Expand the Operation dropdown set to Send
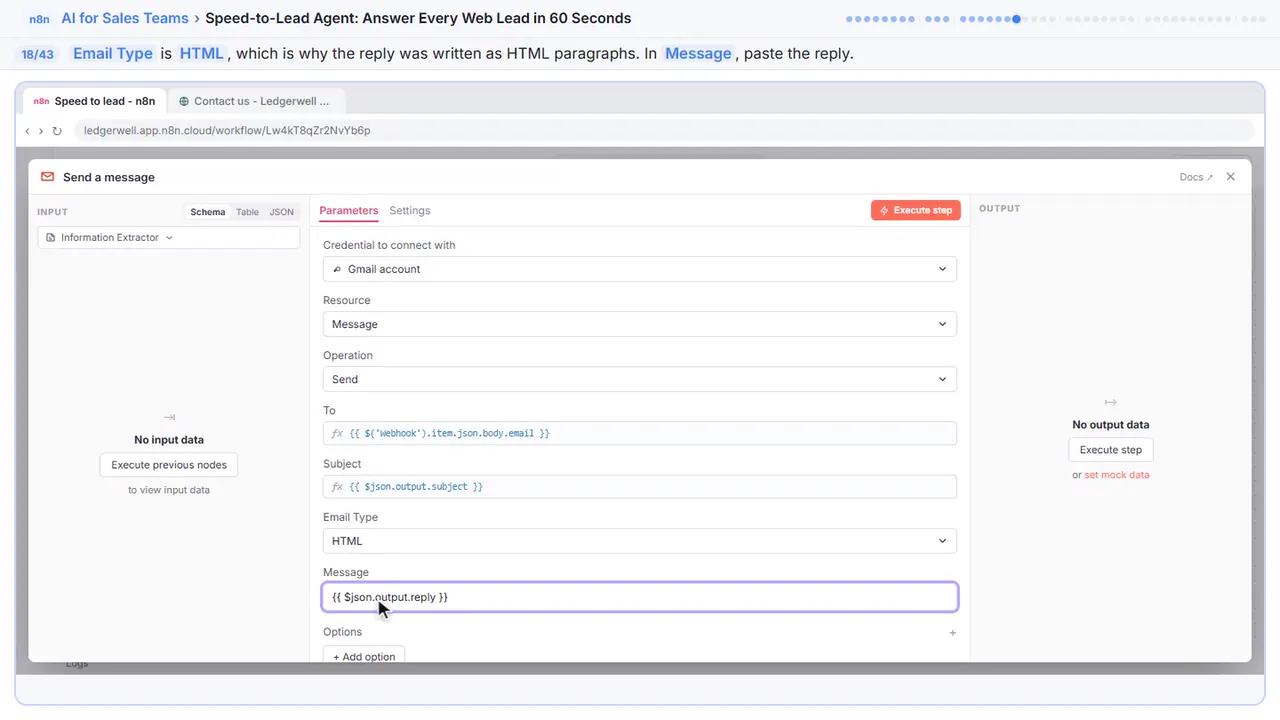Image resolution: width=1280 pixels, height=720 pixels. tap(640, 379)
